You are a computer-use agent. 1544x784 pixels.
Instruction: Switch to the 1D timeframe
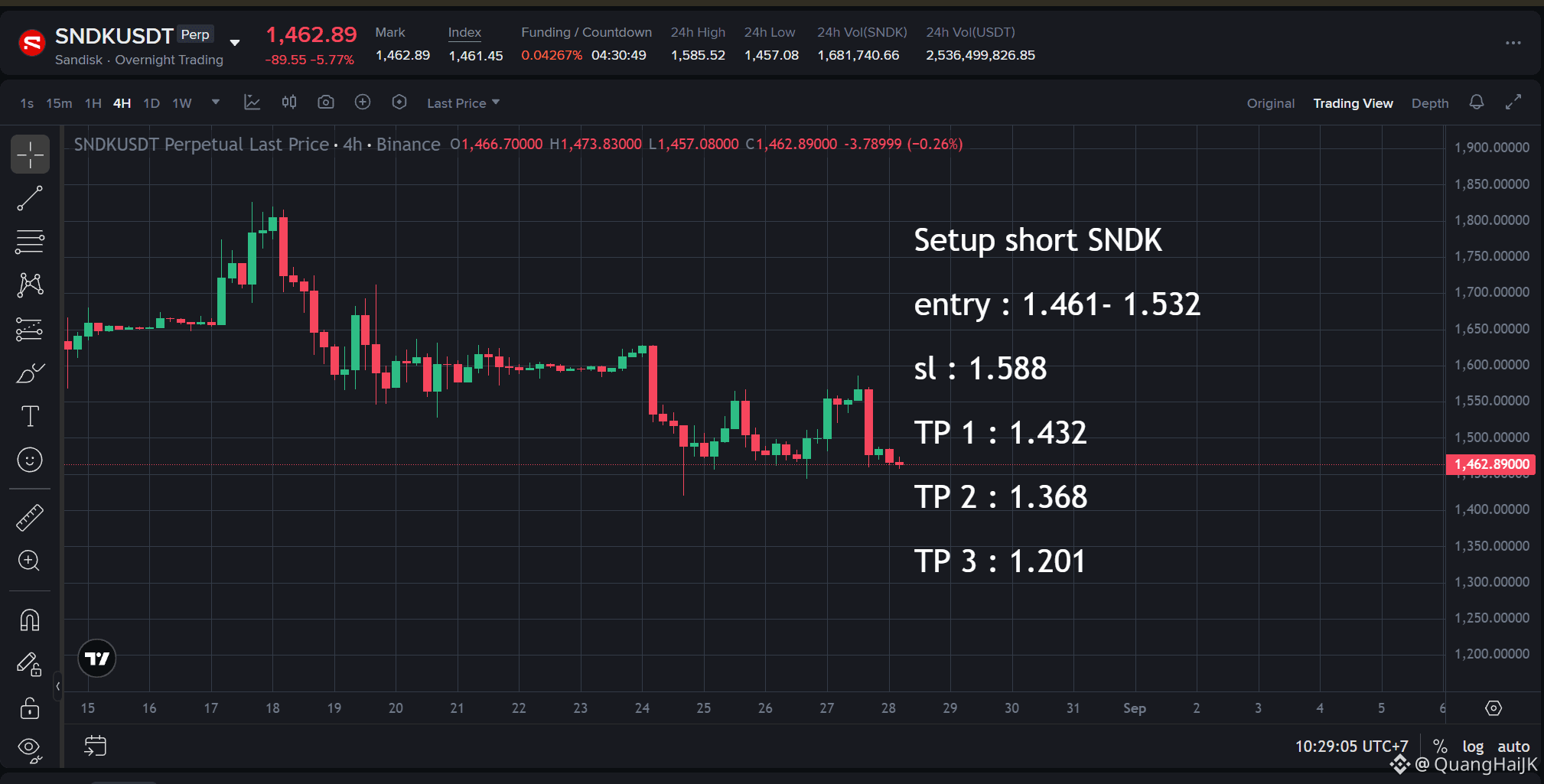coord(151,103)
